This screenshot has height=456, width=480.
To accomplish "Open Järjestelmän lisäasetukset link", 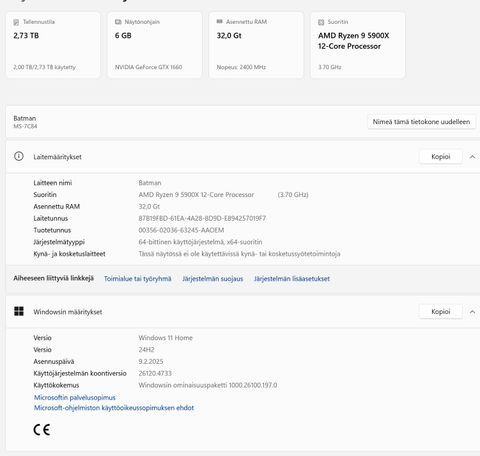I will point(292,279).
